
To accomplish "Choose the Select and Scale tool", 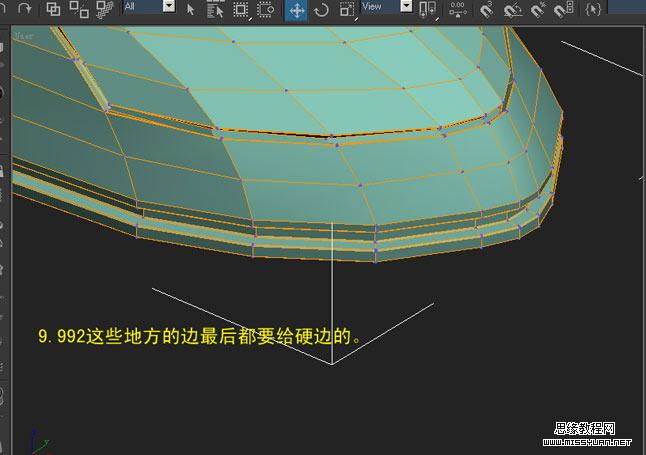I will pos(346,9).
